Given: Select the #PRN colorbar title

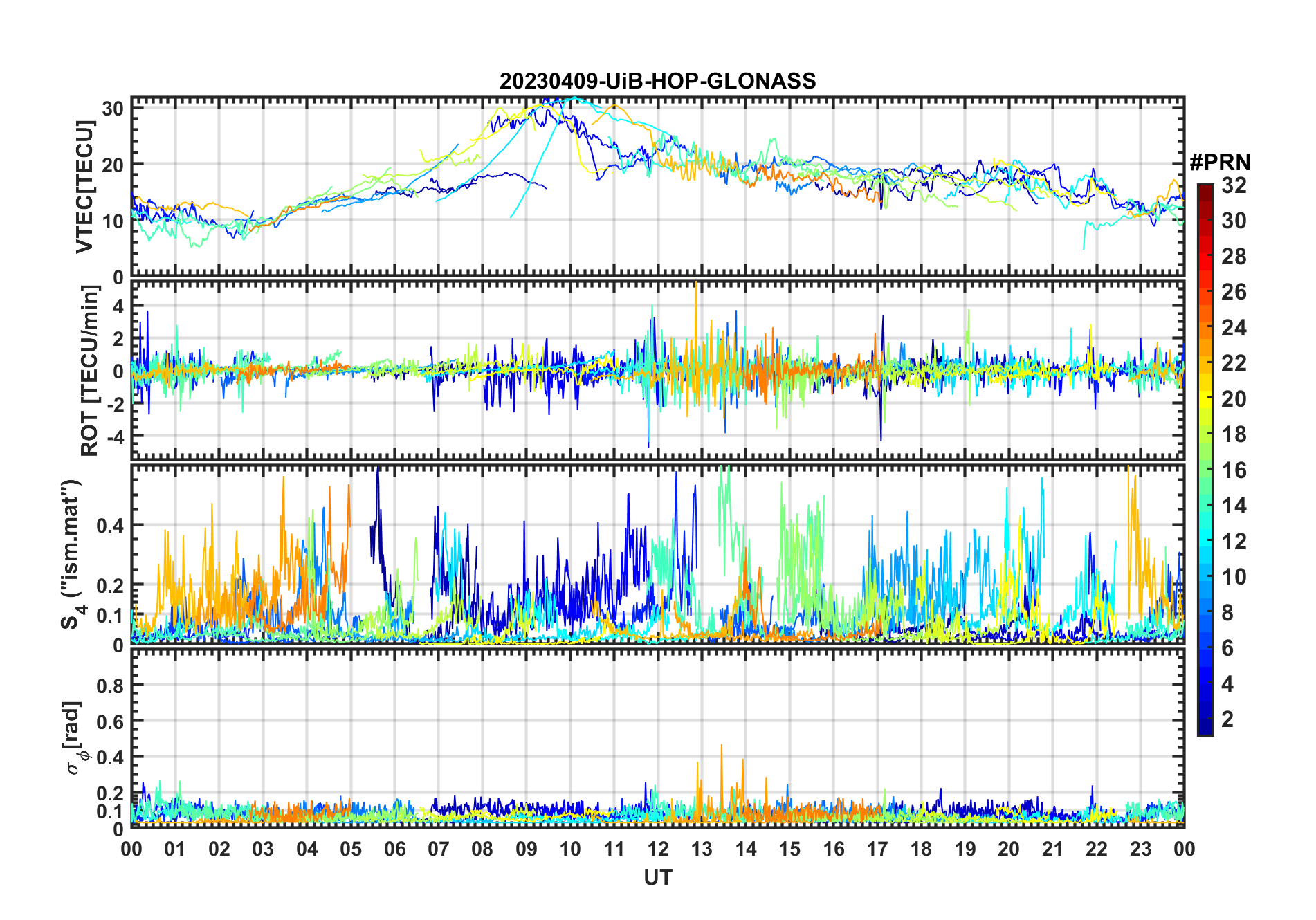Looking at the screenshot, I should pyautogui.click(x=1220, y=163).
